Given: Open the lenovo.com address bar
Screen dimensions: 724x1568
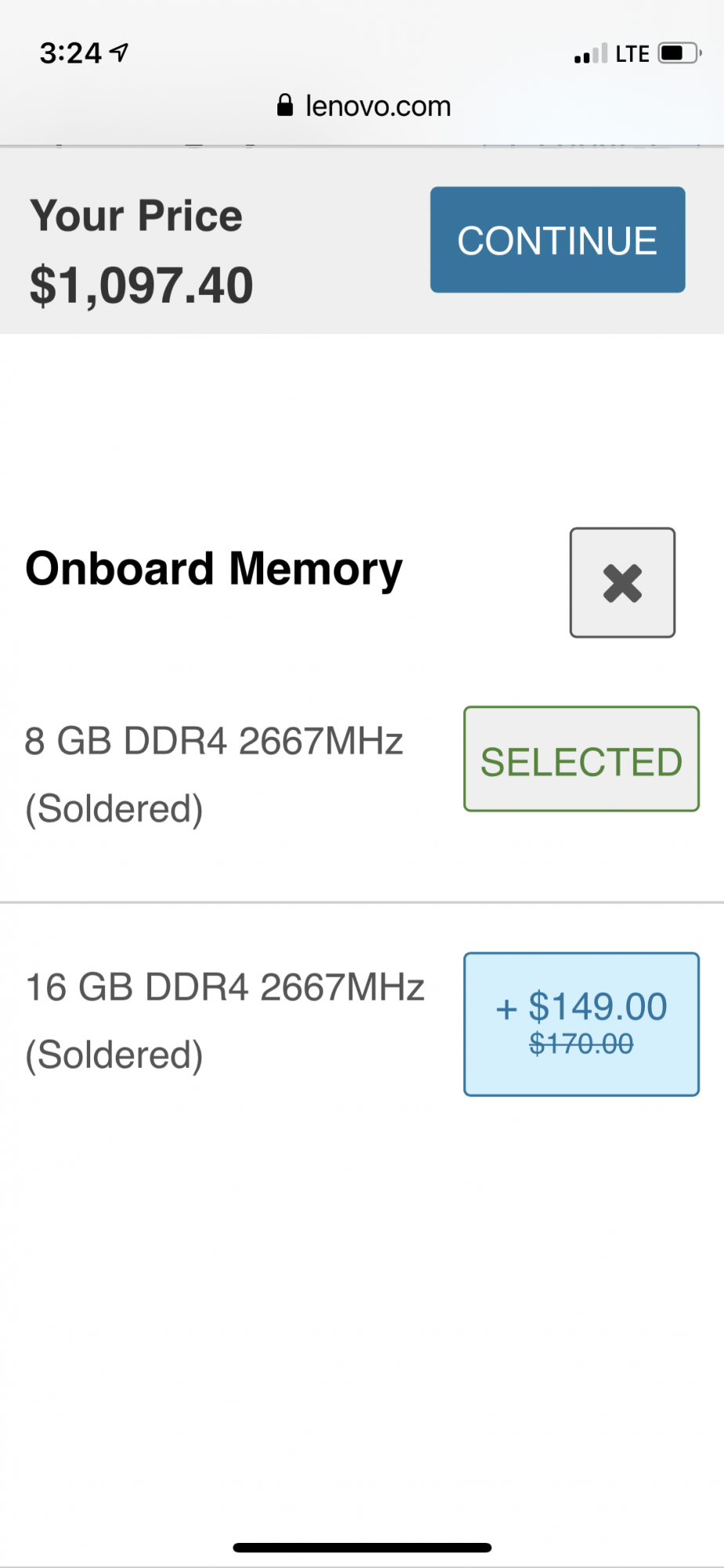Looking at the screenshot, I should click(x=377, y=106).
